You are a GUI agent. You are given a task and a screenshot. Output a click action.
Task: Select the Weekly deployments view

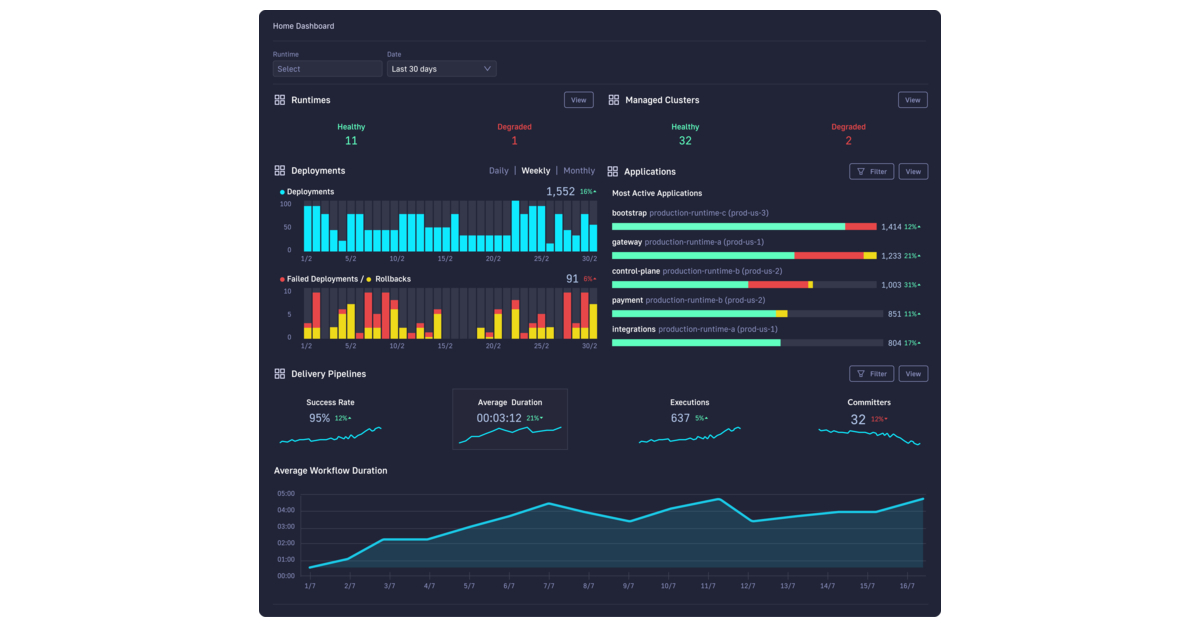coord(535,171)
